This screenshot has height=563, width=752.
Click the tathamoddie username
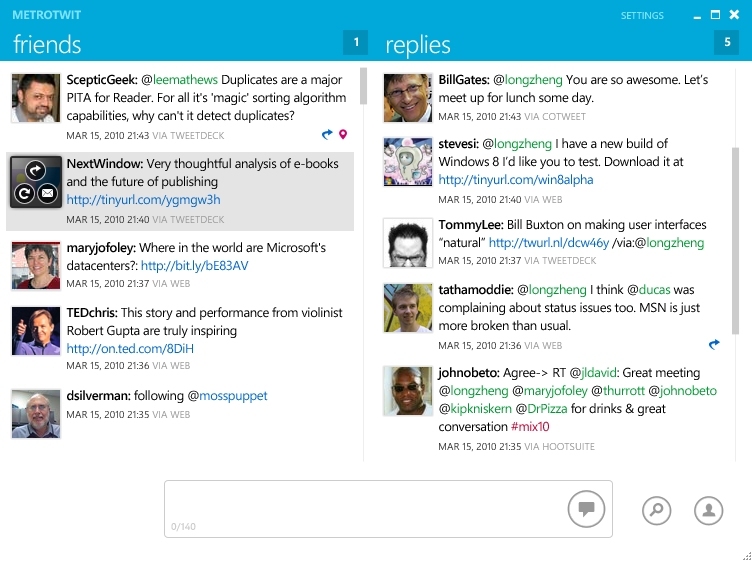pos(476,290)
